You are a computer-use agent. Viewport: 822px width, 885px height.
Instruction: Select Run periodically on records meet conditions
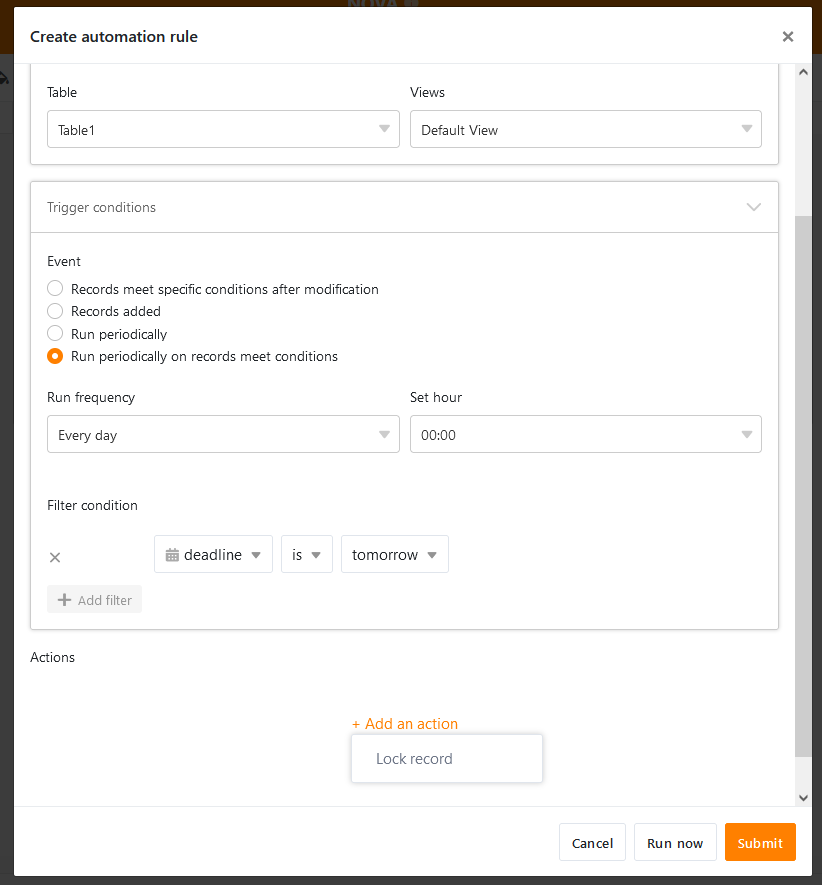(x=56, y=356)
